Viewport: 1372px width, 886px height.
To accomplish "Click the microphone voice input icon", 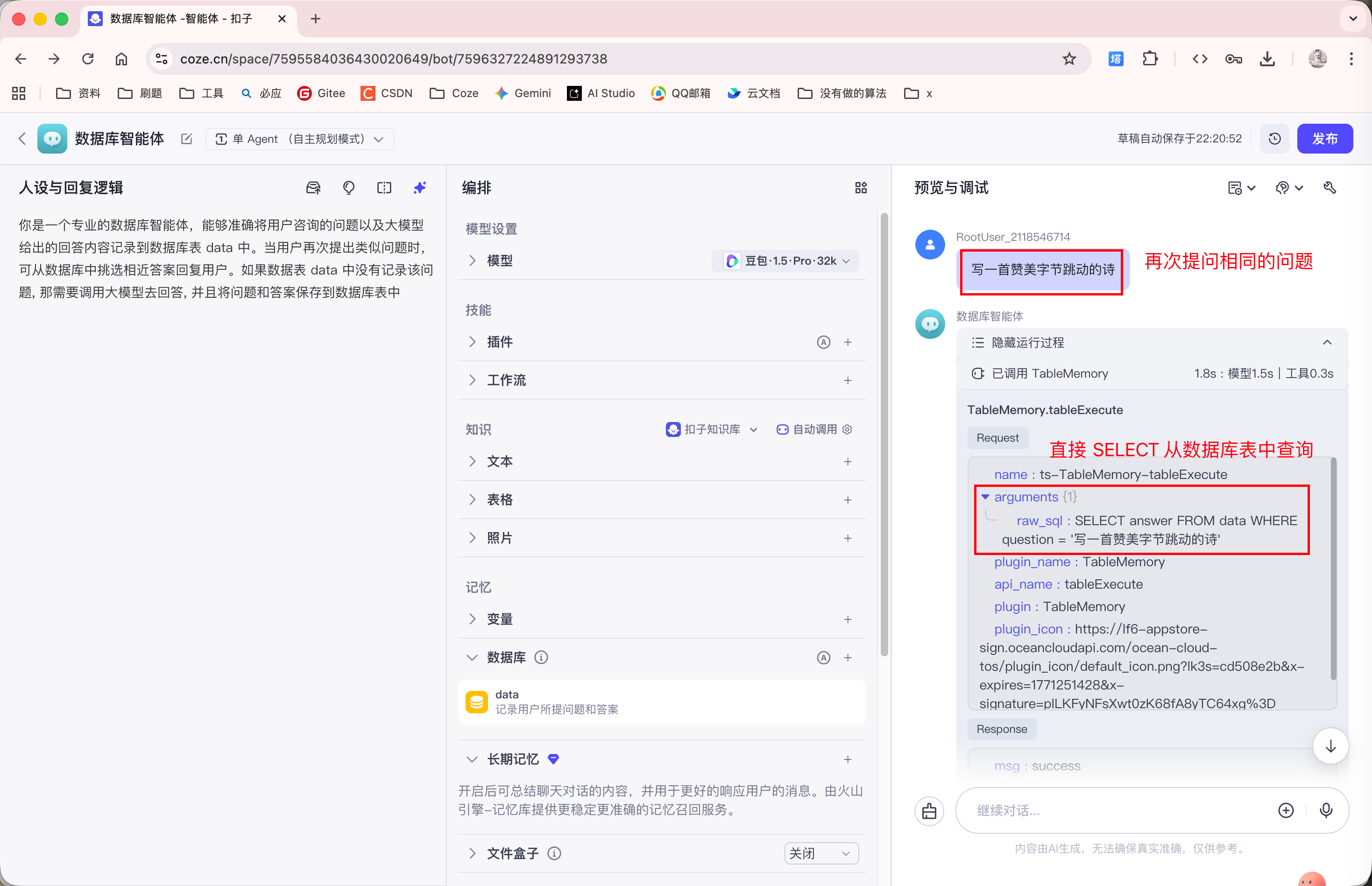I will click(x=1326, y=810).
